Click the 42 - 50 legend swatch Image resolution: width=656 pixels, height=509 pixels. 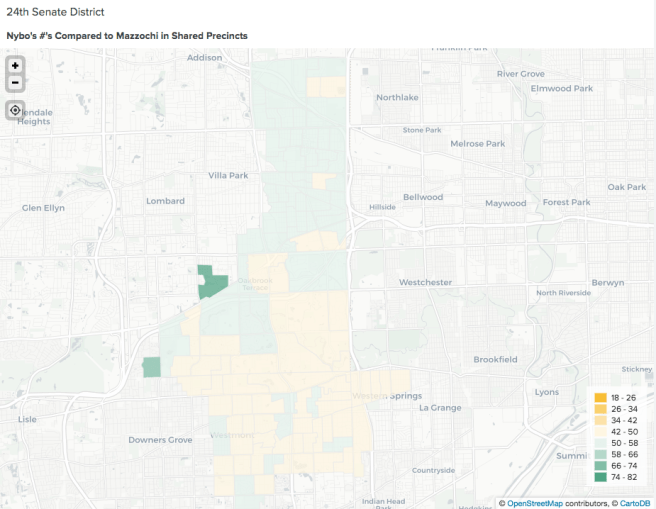click(600, 432)
